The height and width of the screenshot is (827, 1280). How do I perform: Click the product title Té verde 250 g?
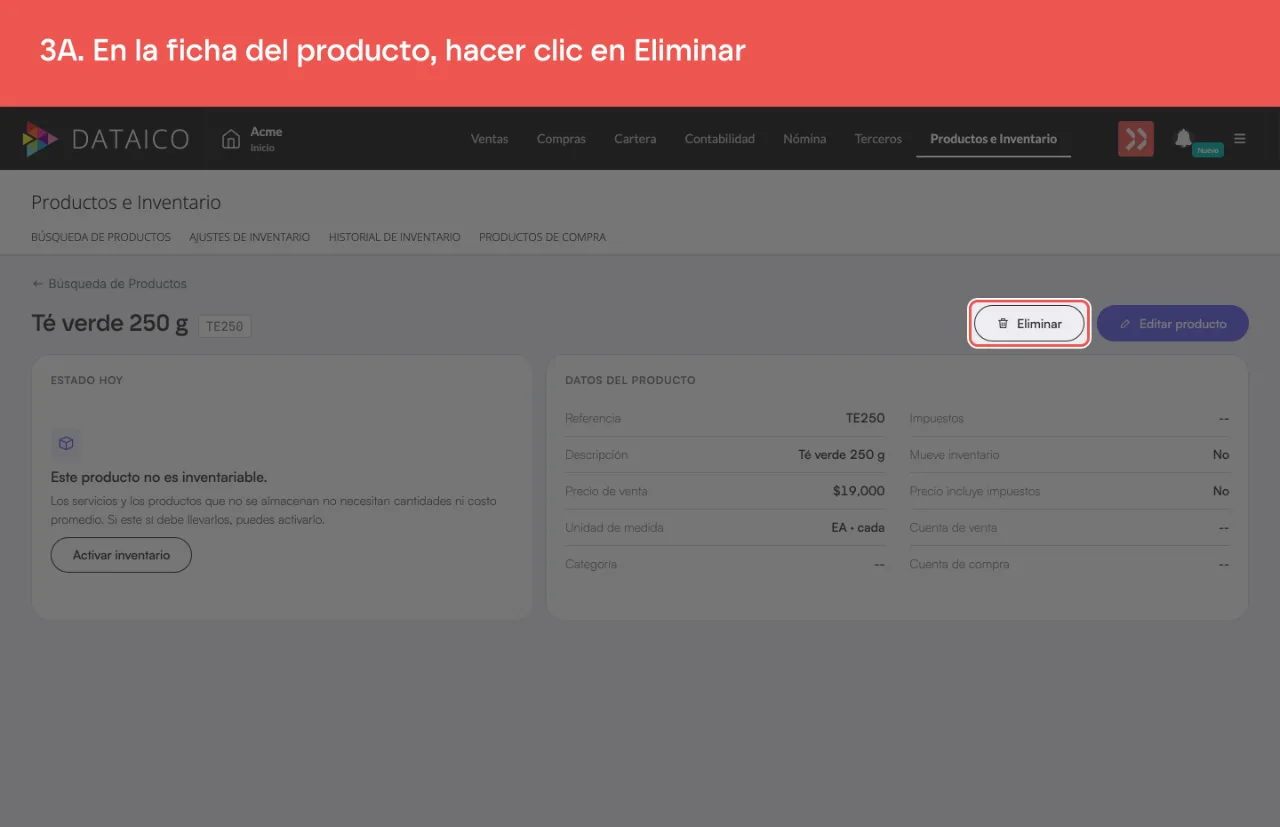pos(110,324)
